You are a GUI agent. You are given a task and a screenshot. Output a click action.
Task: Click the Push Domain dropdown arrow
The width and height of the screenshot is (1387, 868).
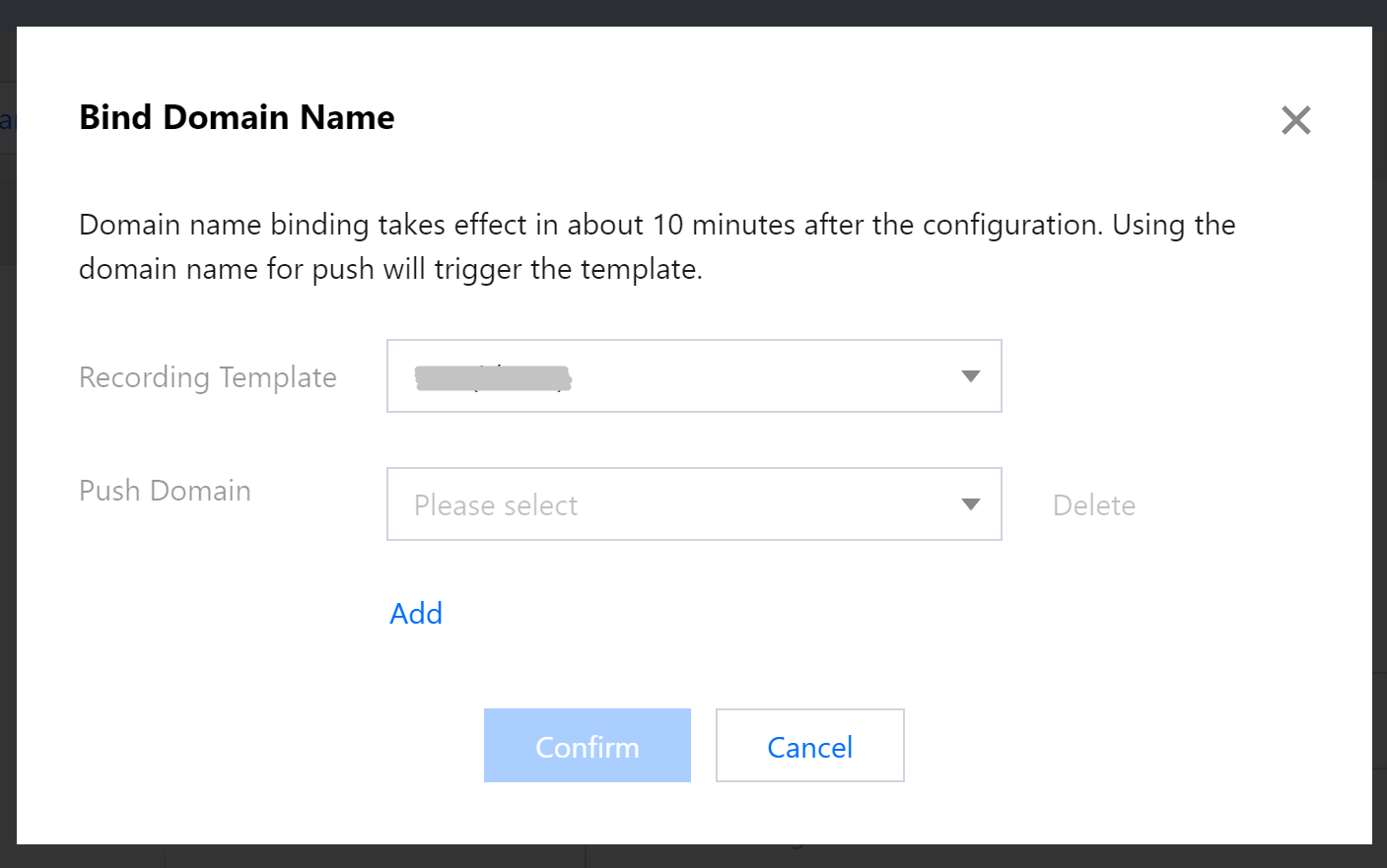point(970,504)
